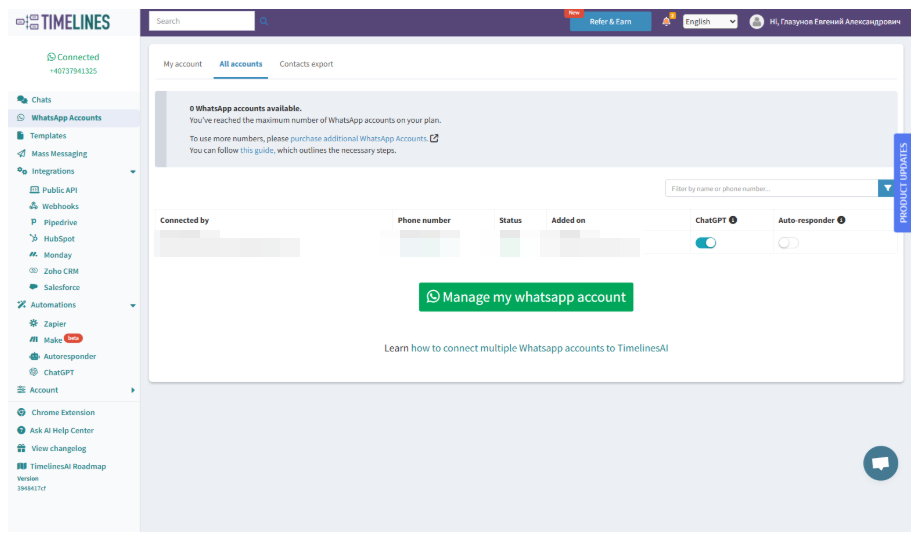Click the HubSpot icon
Image resolution: width=915 pixels, height=538 pixels.
[x=34, y=239]
